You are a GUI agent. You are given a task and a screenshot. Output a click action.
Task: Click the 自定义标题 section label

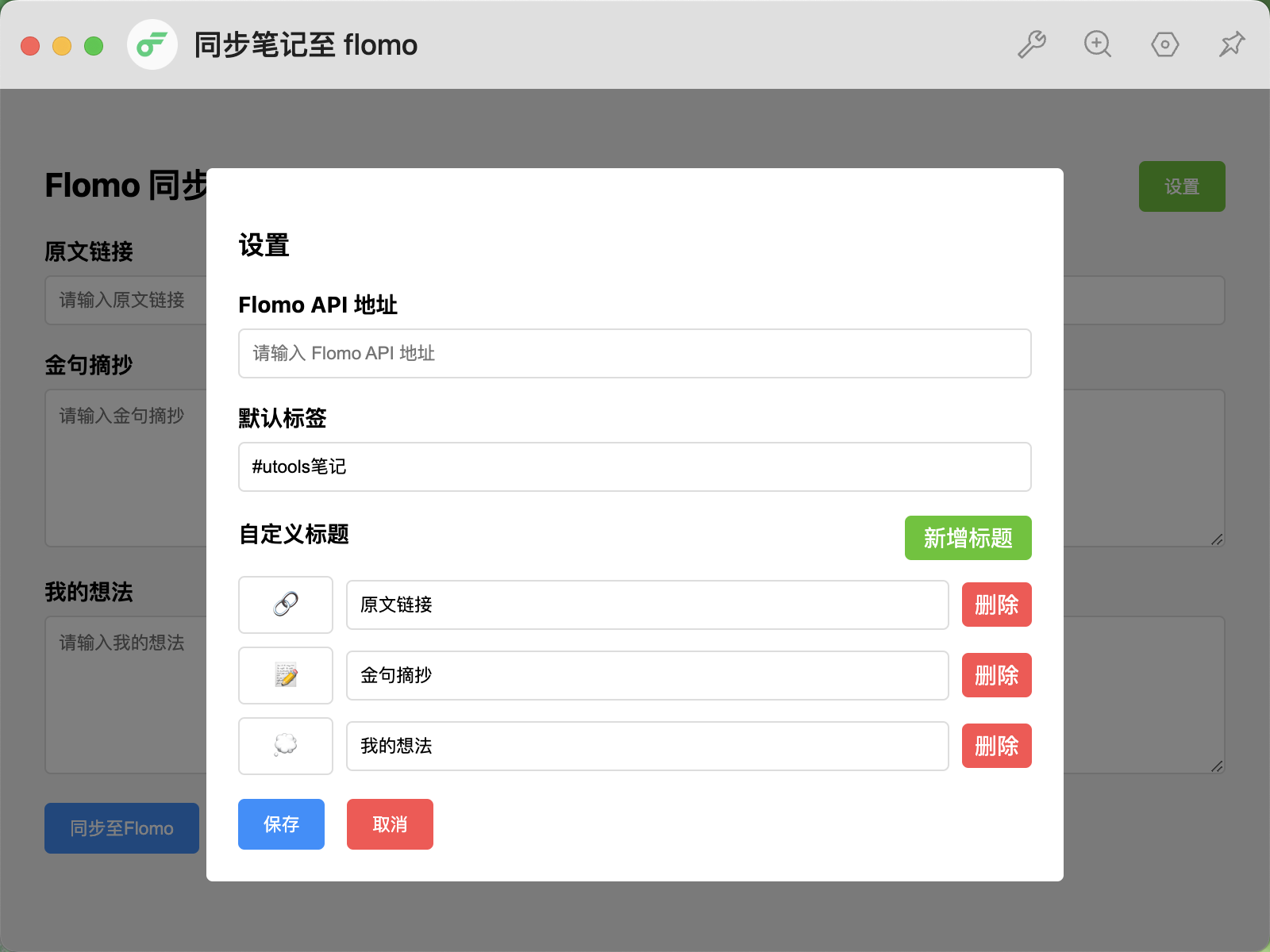click(x=294, y=534)
